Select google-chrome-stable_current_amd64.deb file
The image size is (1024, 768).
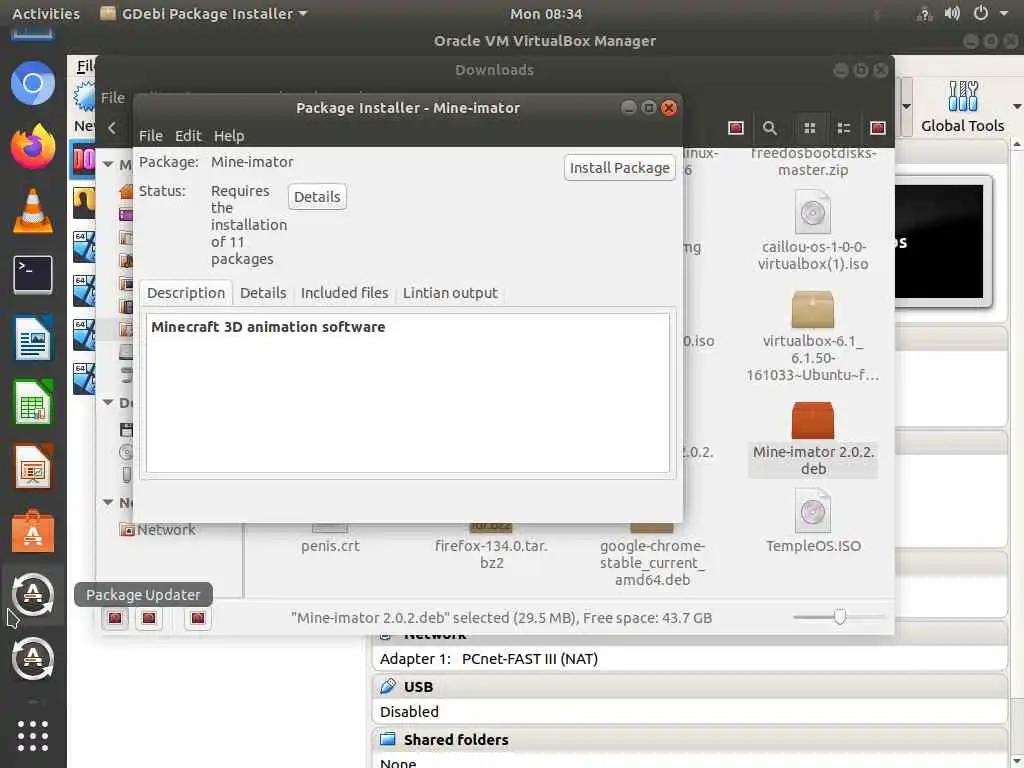pyautogui.click(x=652, y=554)
